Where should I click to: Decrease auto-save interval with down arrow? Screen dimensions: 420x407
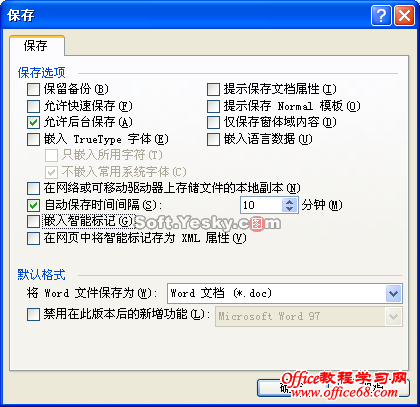(x=289, y=209)
